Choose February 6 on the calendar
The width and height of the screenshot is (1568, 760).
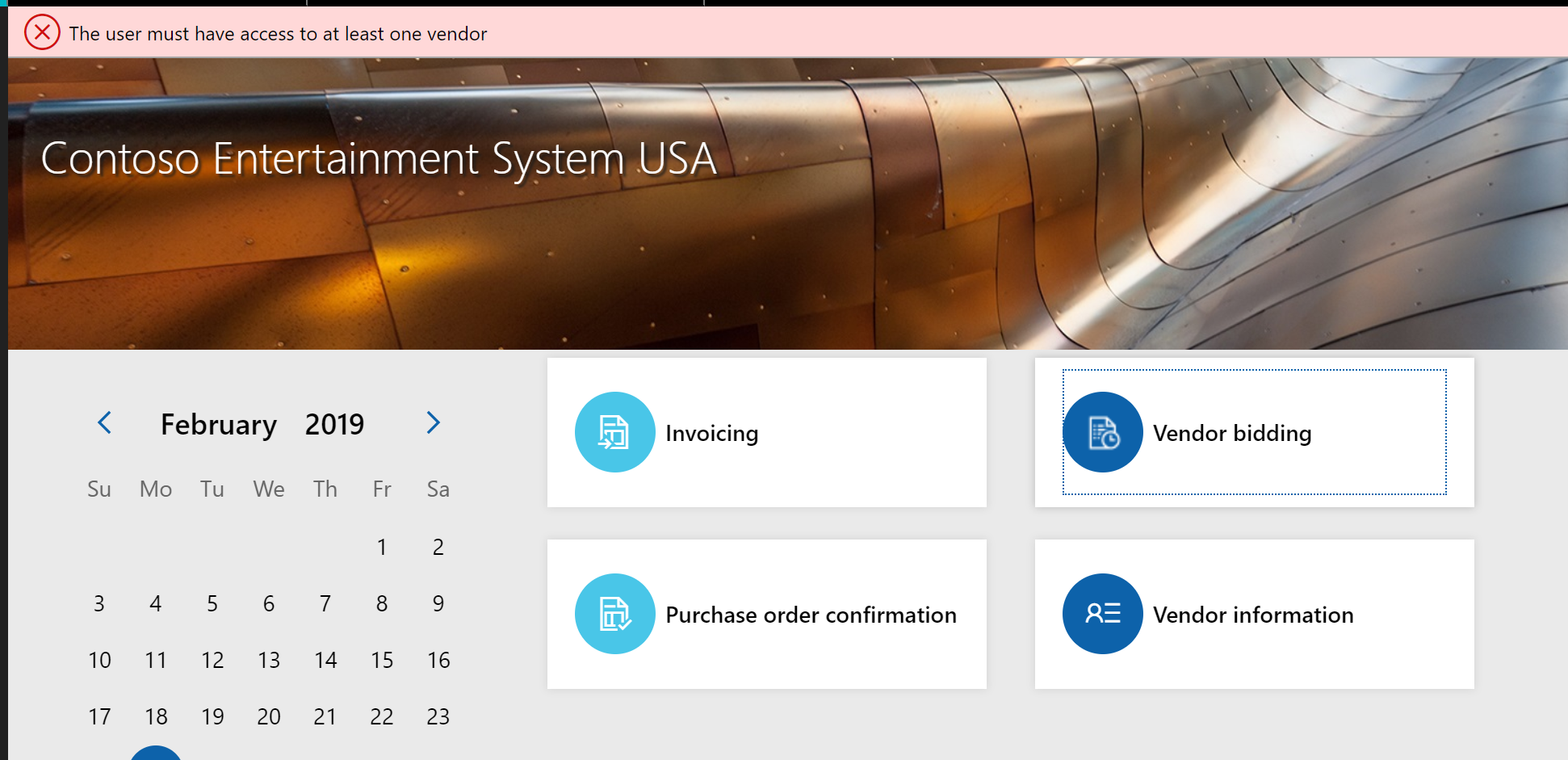point(269,604)
